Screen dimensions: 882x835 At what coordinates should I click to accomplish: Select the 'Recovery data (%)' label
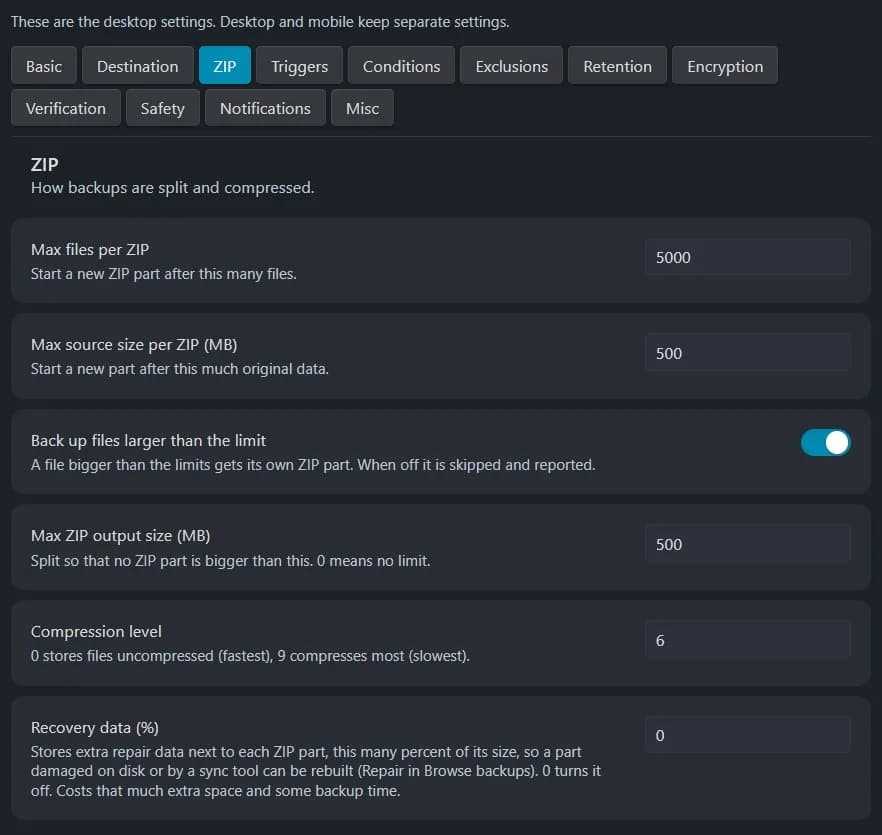[x=94, y=728]
